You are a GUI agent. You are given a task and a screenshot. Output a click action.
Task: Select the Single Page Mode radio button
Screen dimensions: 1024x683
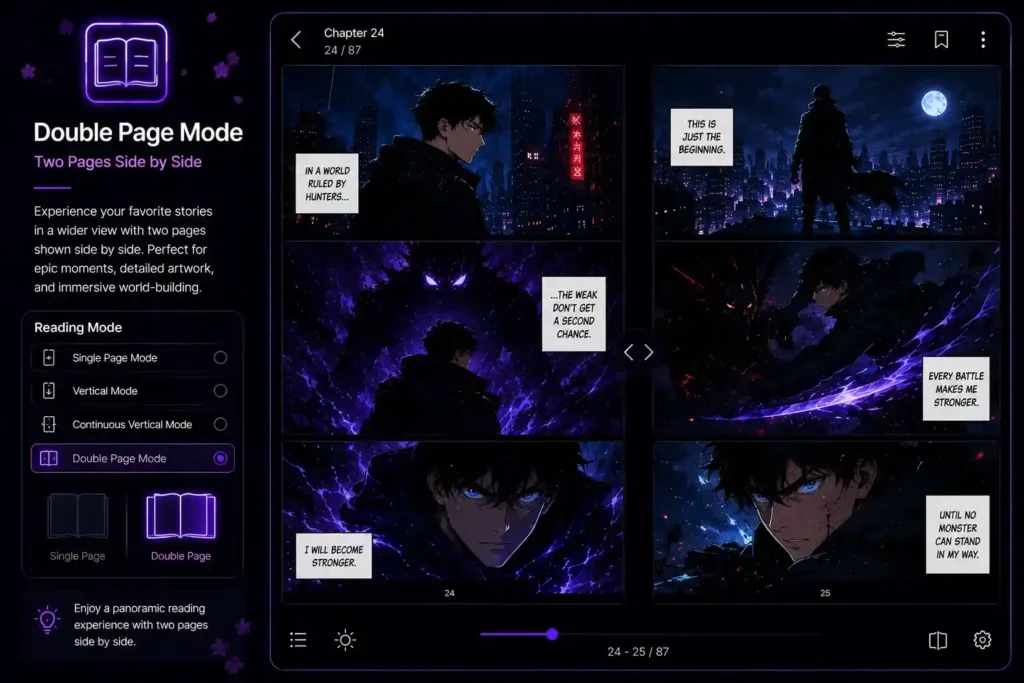(220, 358)
